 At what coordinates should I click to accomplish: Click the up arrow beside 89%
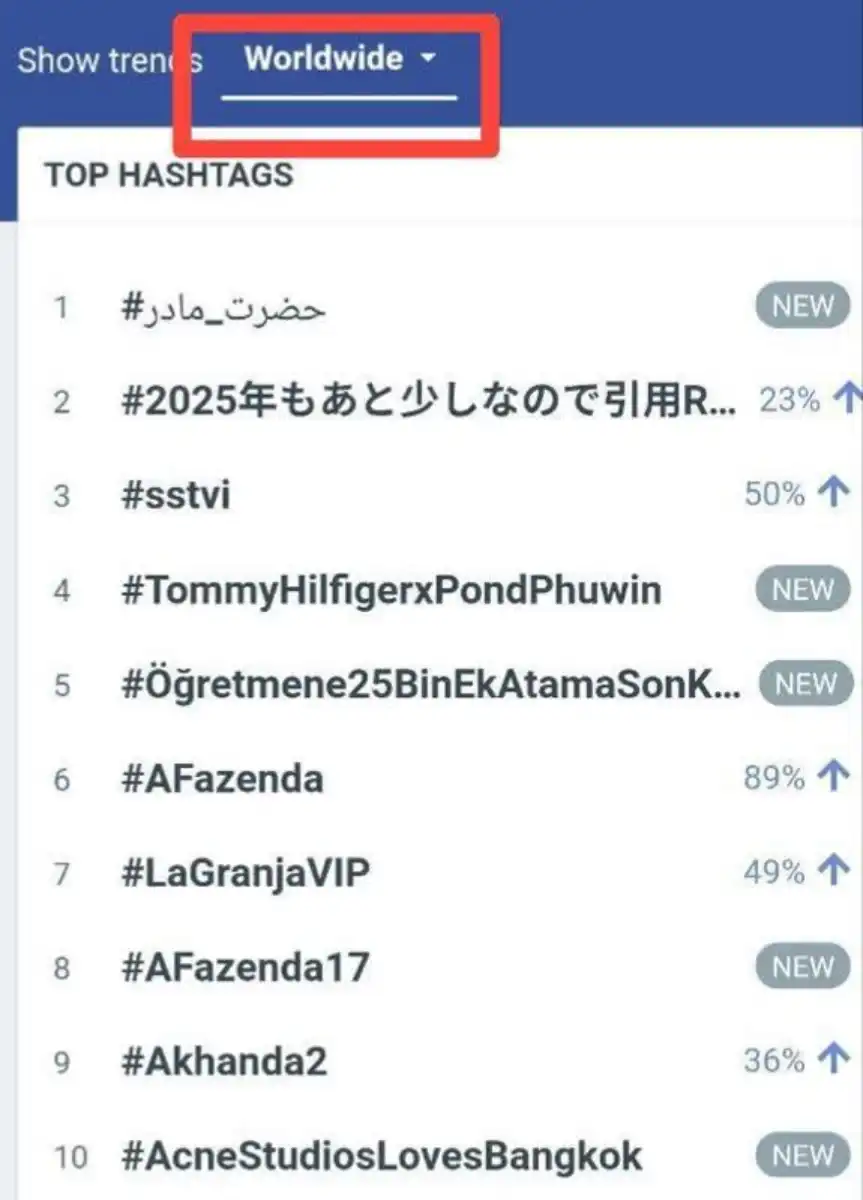pos(833,778)
